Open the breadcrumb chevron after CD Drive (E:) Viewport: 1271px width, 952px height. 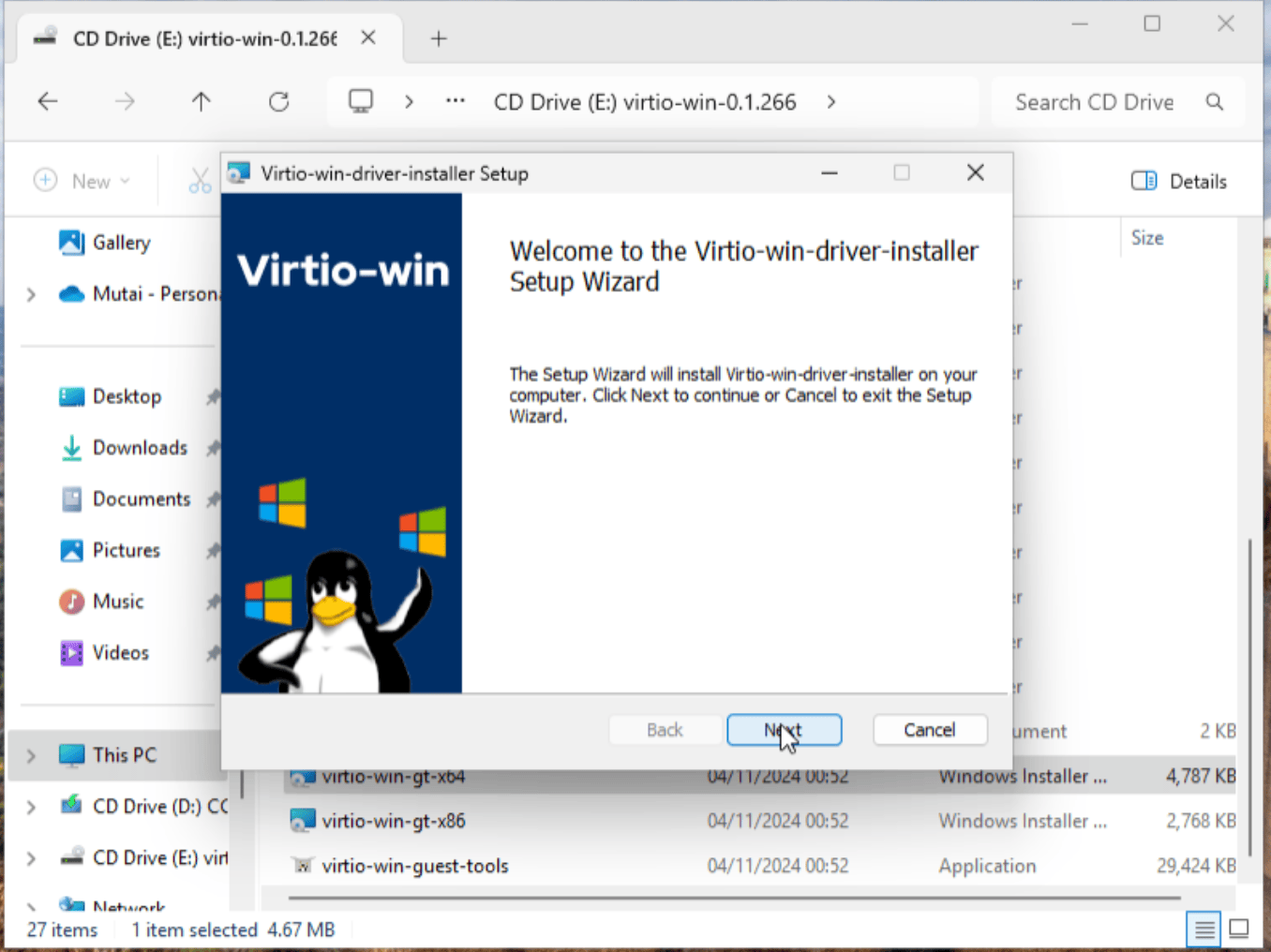point(830,101)
